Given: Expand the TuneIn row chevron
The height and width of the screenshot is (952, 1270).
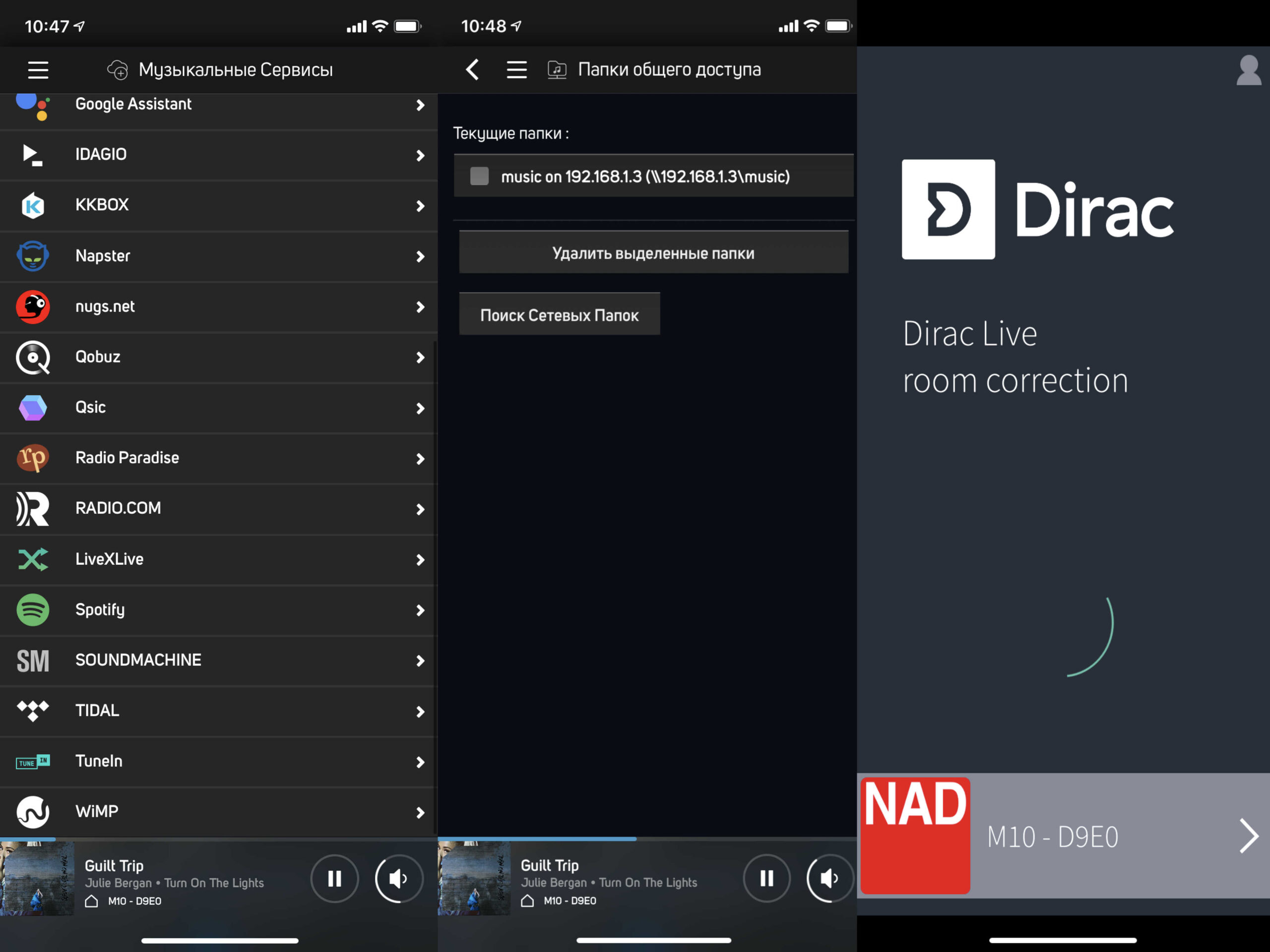Looking at the screenshot, I should point(420,762).
